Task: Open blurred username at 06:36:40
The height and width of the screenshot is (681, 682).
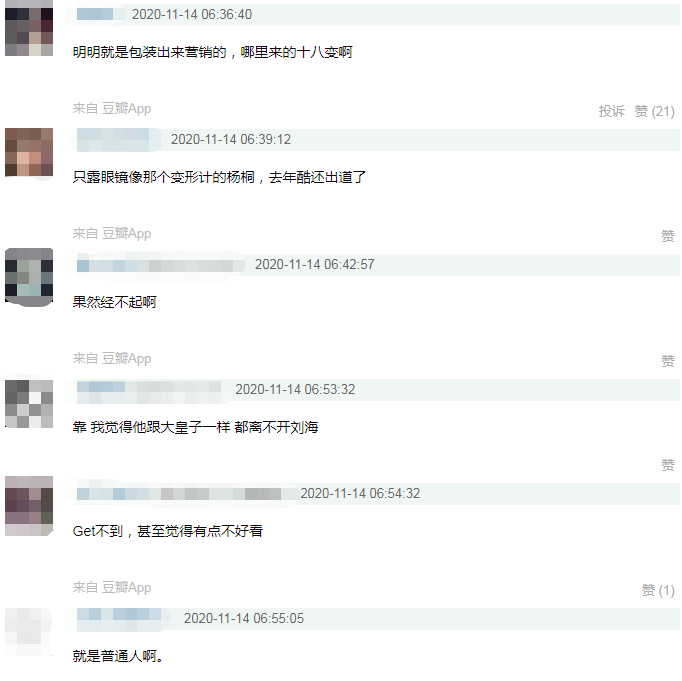Action: coord(95,14)
